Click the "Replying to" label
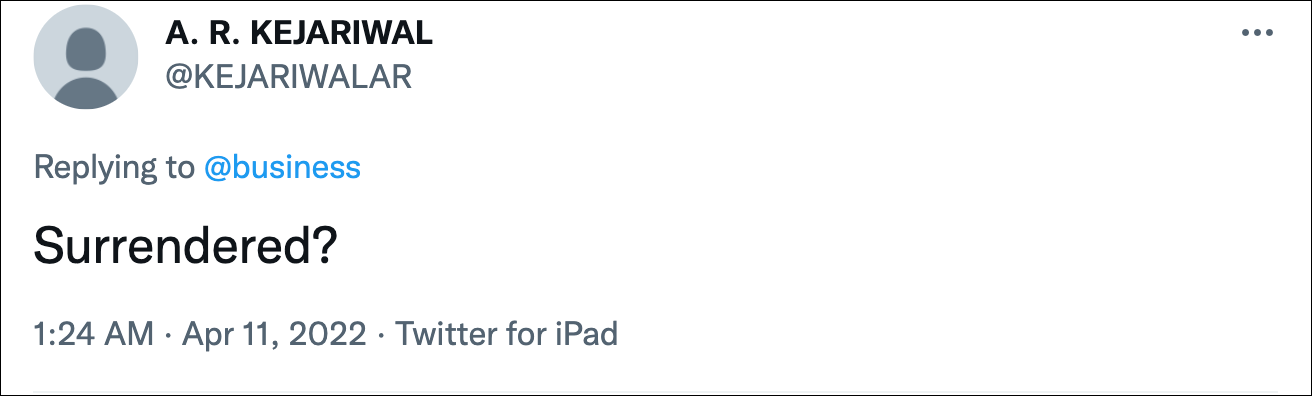The image size is (1312, 396). (x=114, y=168)
